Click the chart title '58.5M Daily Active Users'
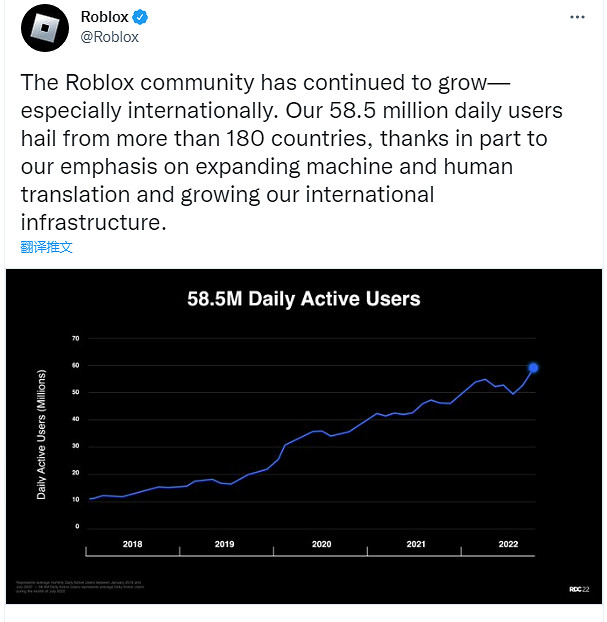Image resolution: width=607 pixels, height=622 pixels. [x=304, y=299]
